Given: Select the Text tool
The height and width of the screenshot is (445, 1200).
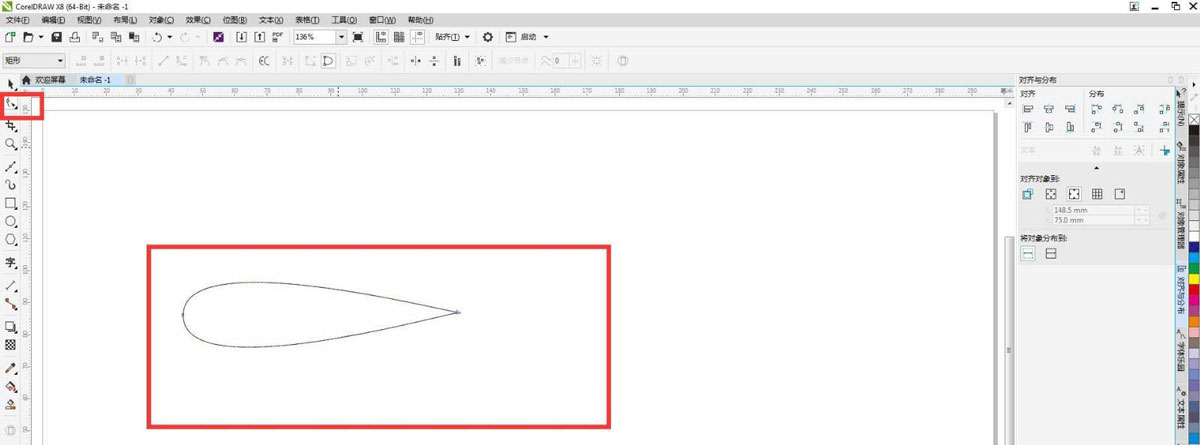Looking at the screenshot, I should [x=11, y=263].
